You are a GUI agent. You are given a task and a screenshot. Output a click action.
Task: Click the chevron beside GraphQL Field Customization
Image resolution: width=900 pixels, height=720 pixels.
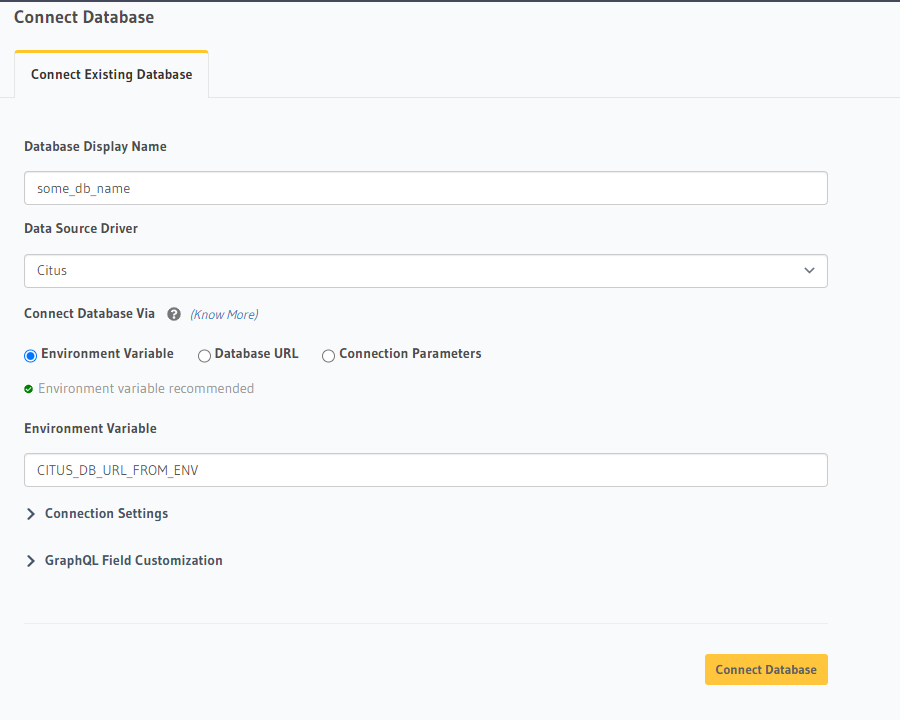(31, 561)
